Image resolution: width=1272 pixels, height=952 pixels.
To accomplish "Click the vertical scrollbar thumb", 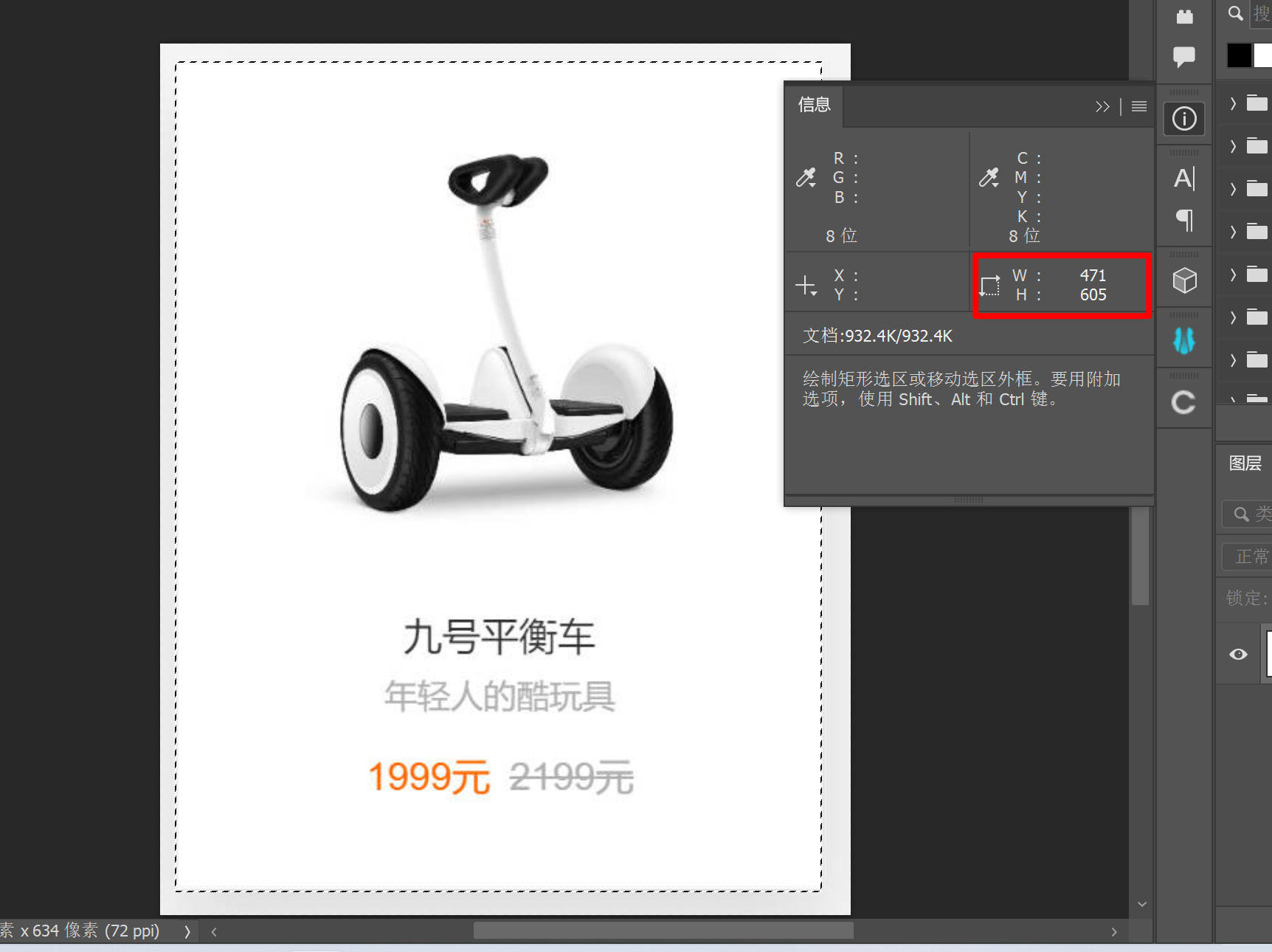I will tap(1141, 557).
